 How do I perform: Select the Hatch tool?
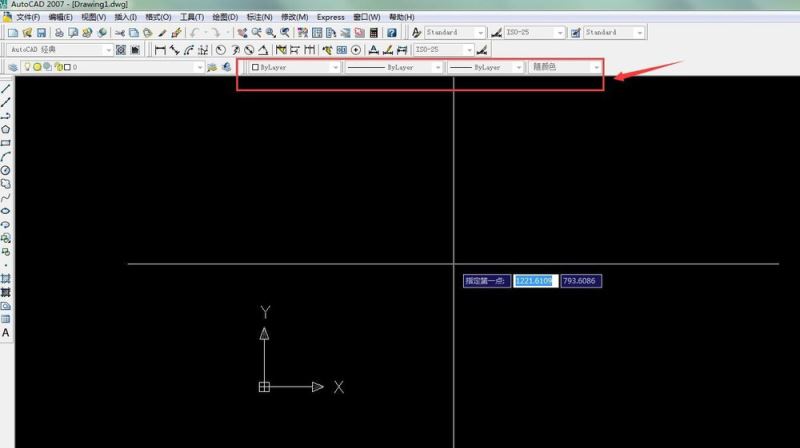pos(6,279)
